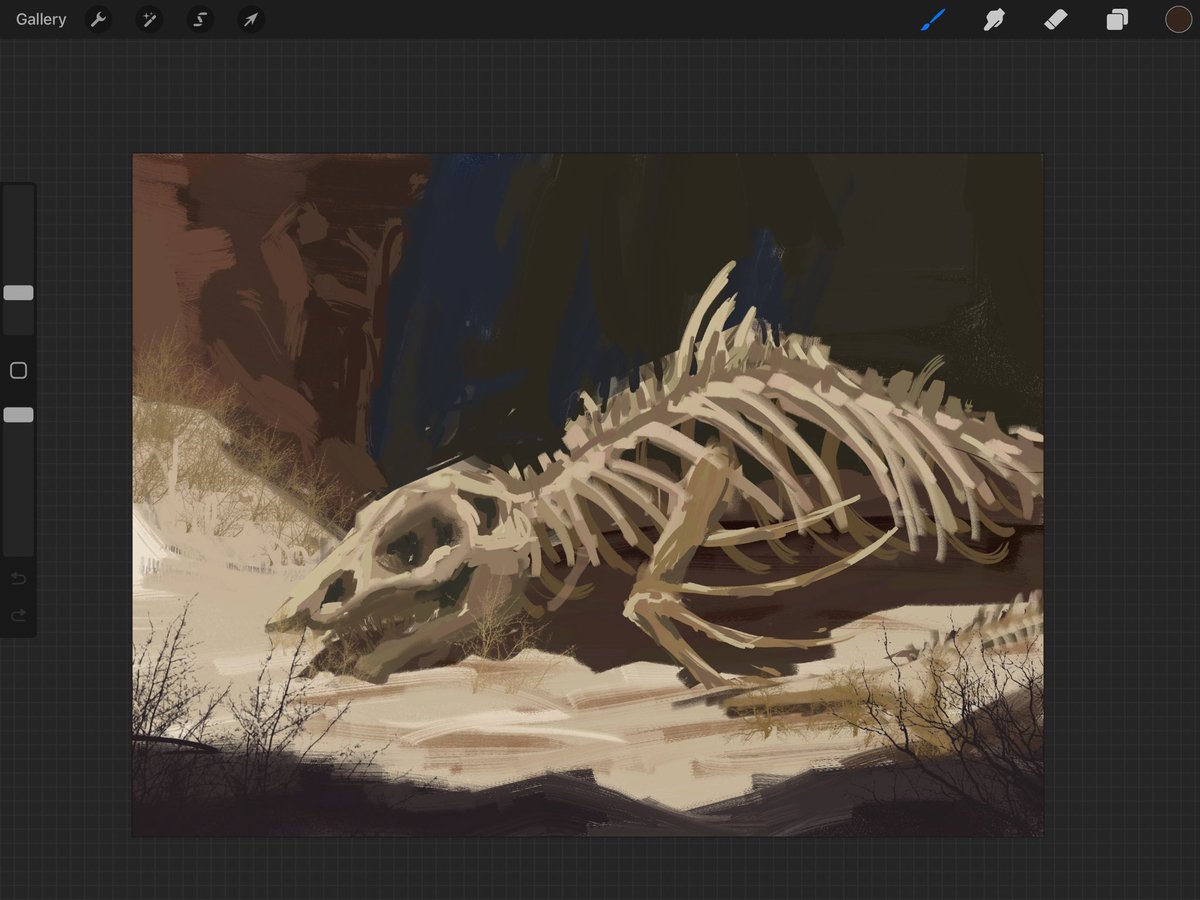This screenshot has height=900, width=1200.
Task: Tap the square Modify button on sidebar
Action: [x=18, y=371]
